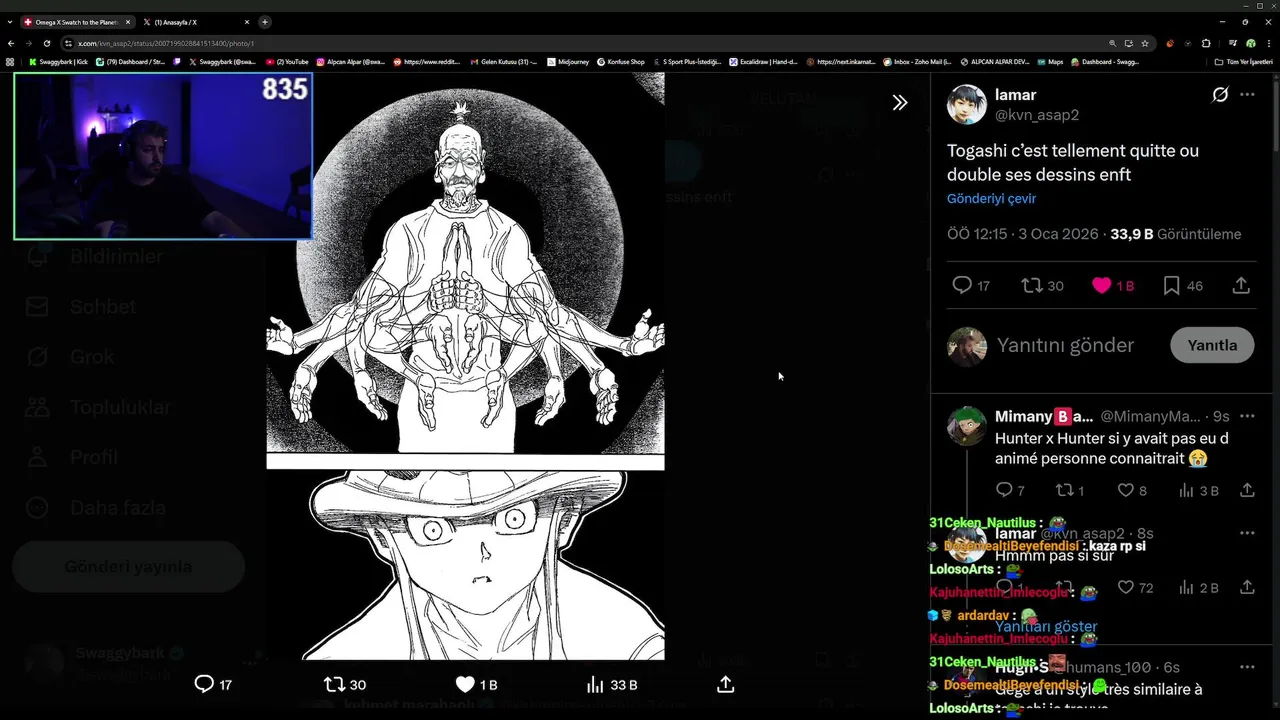Open more options on lamar's post
Screen dimensions: 1280x720
[x=1247, y=95]
